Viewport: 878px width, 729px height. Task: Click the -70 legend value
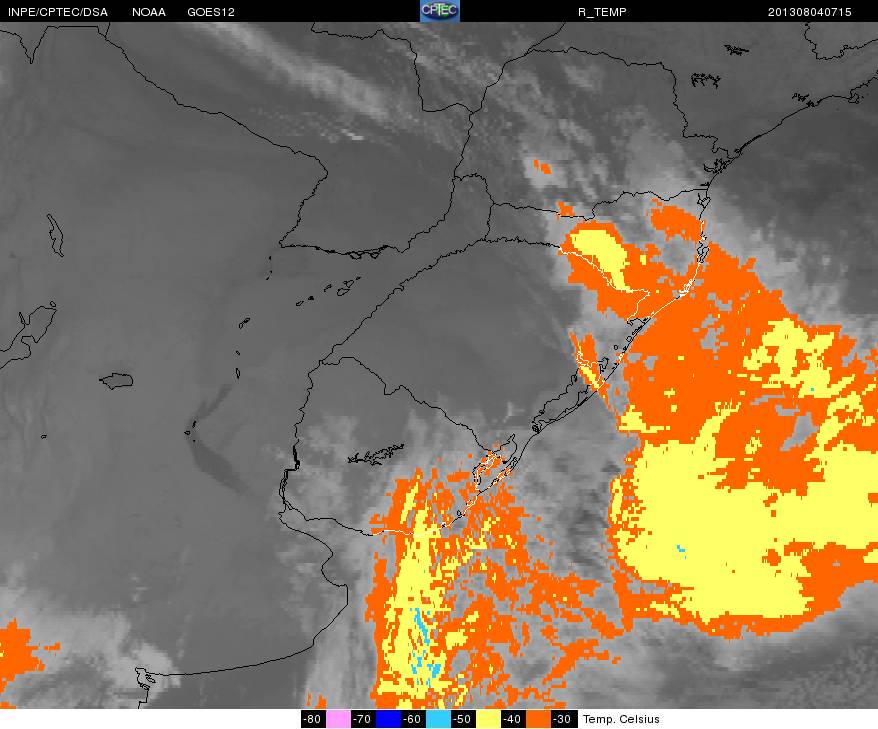(363, 719)
